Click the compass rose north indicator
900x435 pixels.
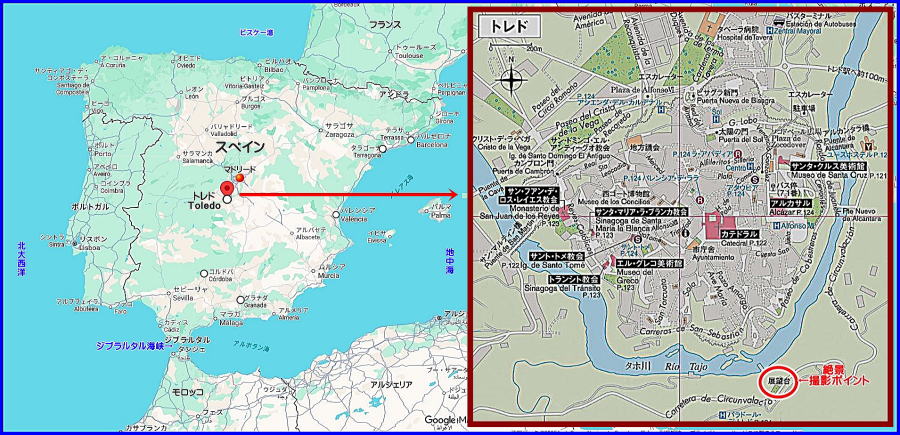(x=511, y=79)
